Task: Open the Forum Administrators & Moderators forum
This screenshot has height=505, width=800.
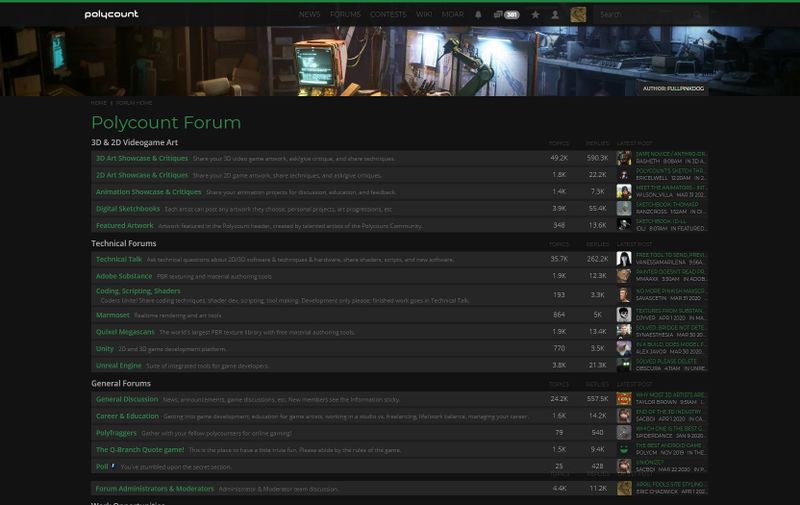Action: (x=155, y=488)
